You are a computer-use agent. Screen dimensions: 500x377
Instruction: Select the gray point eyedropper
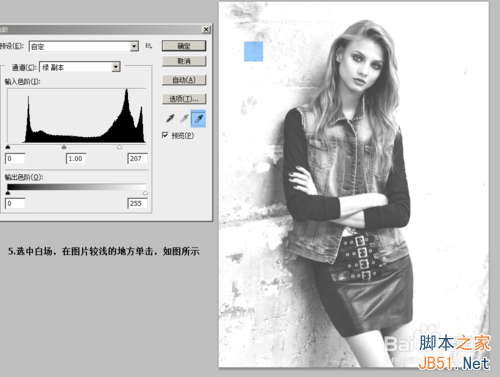click(184, 118)
